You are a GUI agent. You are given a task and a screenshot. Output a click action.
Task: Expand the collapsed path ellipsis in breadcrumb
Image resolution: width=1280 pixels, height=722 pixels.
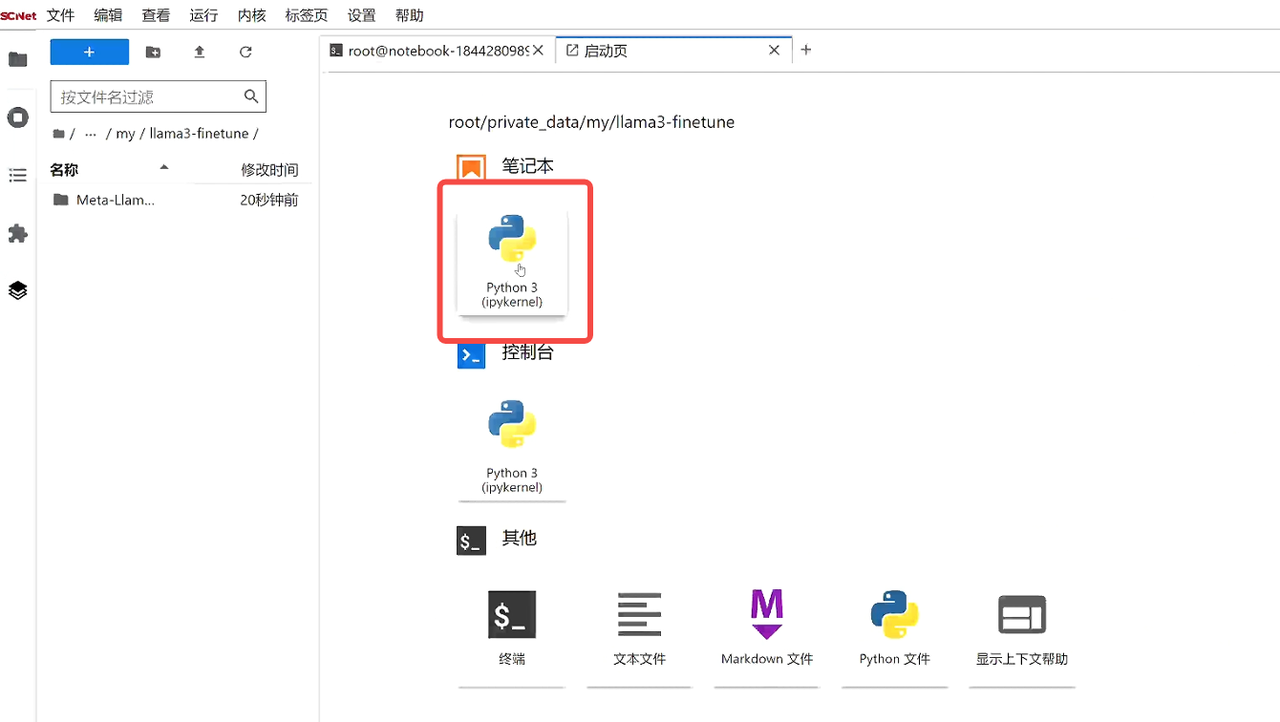[91, 134]
